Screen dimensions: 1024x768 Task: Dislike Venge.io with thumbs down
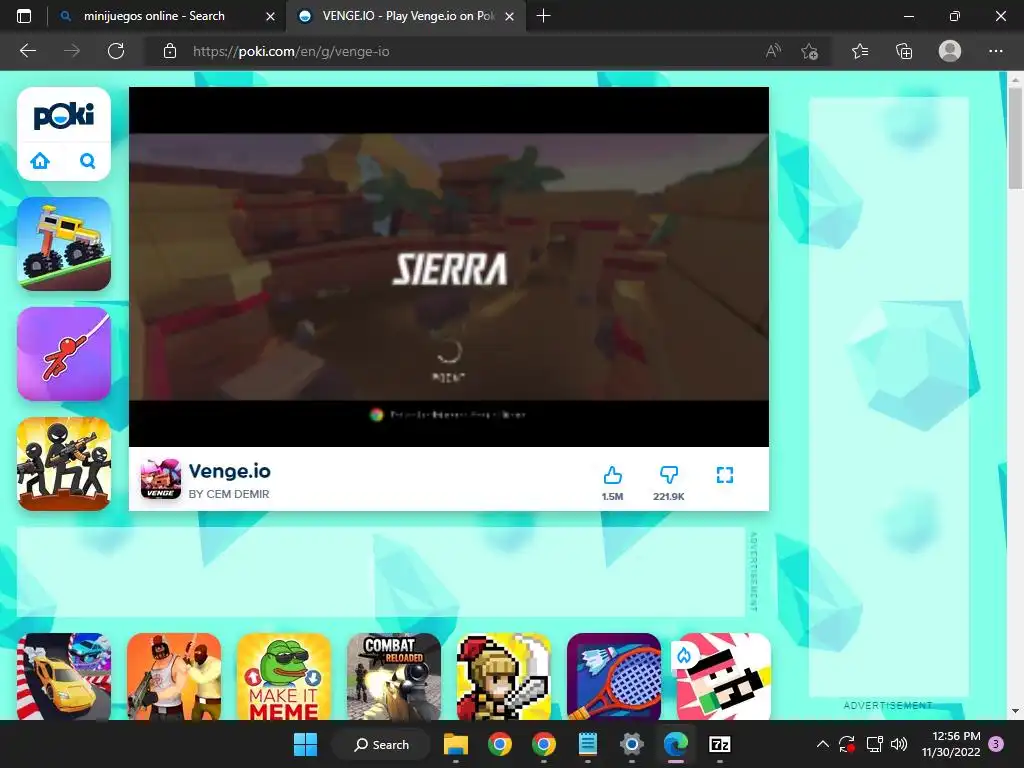click(669, 475)
